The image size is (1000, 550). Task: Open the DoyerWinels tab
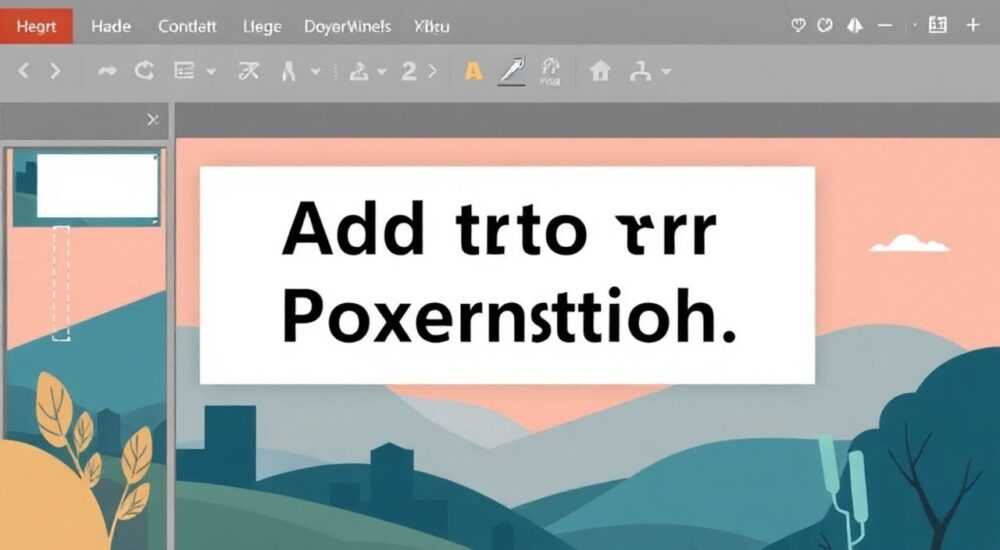348,26
